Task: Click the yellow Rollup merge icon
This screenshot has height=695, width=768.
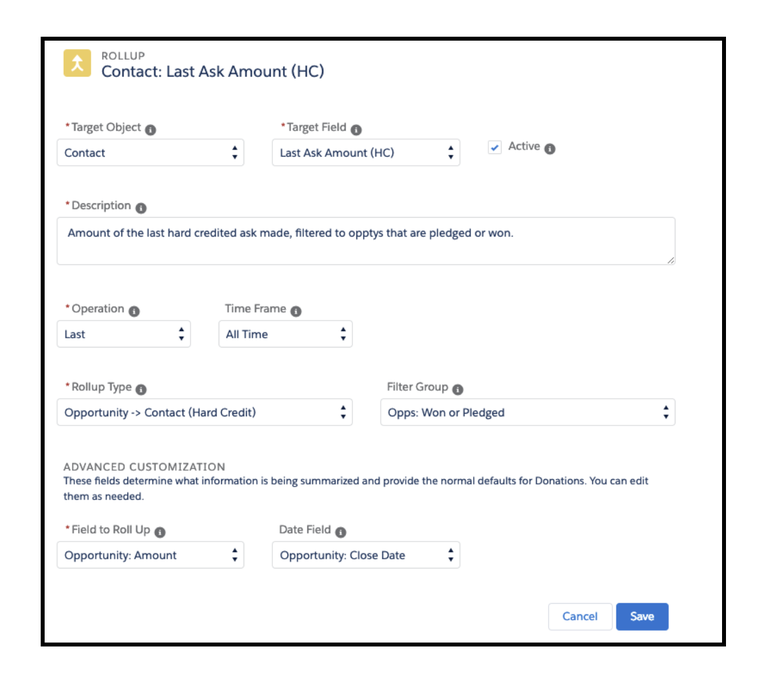Action: pyautogui.click(x=77, y=63)
